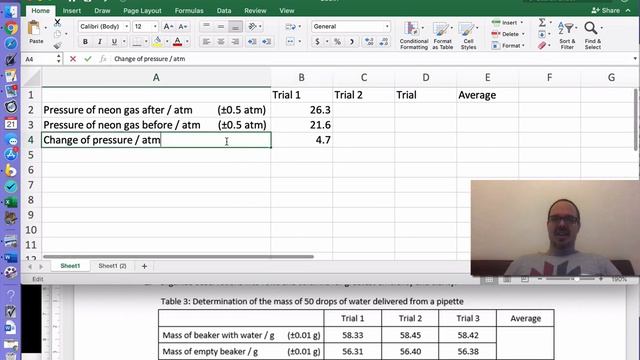Center text horizontally

(221, 41)
